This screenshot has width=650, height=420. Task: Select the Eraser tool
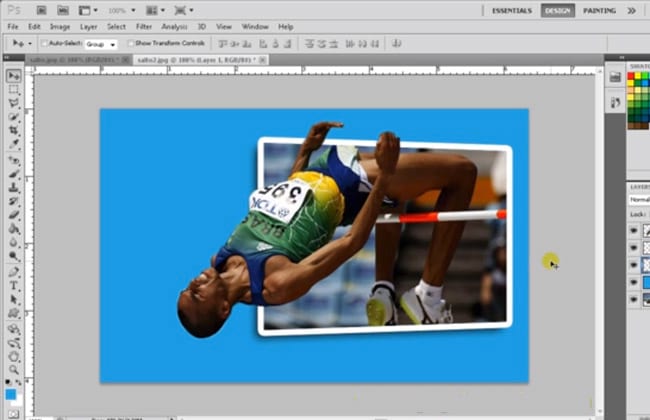tap(14, 215)
